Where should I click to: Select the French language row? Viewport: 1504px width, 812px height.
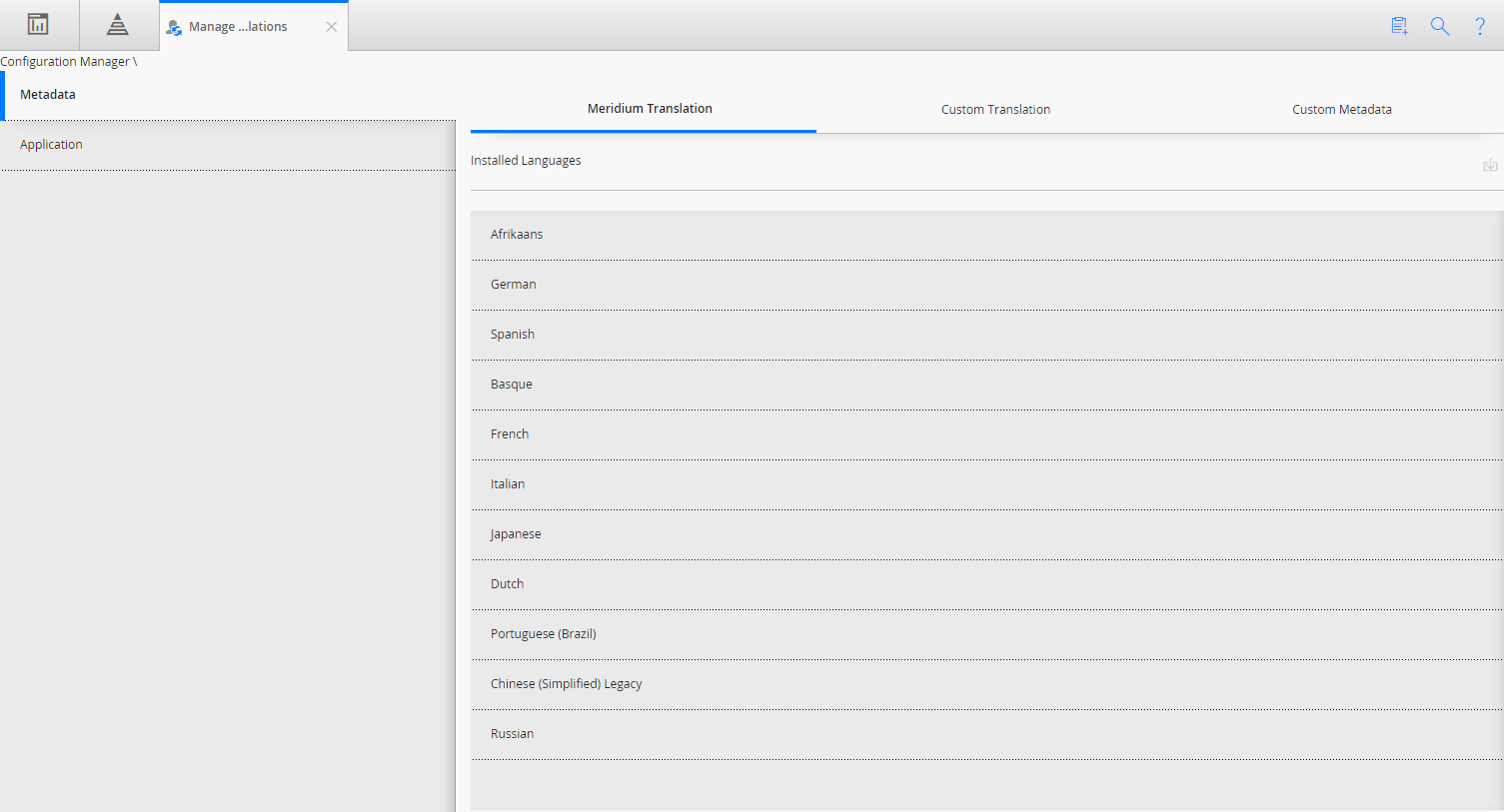tap(987, 434)
